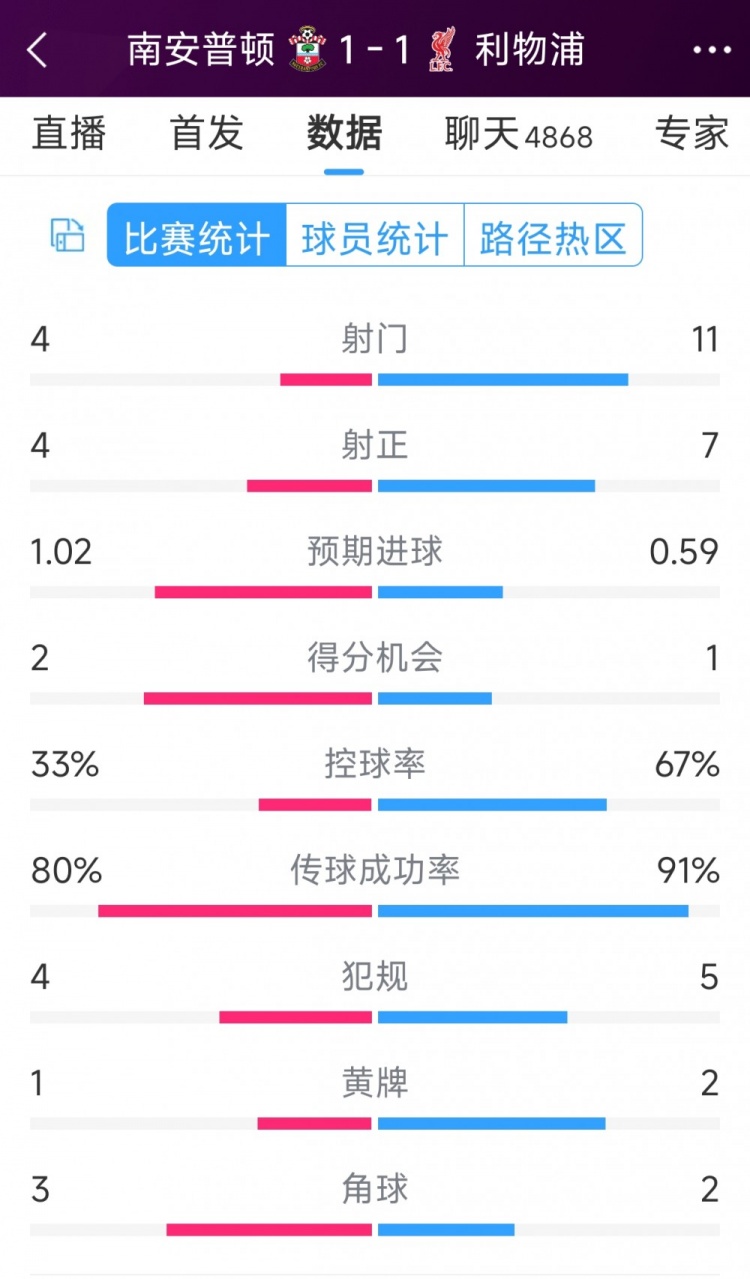This screenshot has height=1279, width=750.
Task: Tap the 预期进球 expected goals stat
Action: (375, 552)
